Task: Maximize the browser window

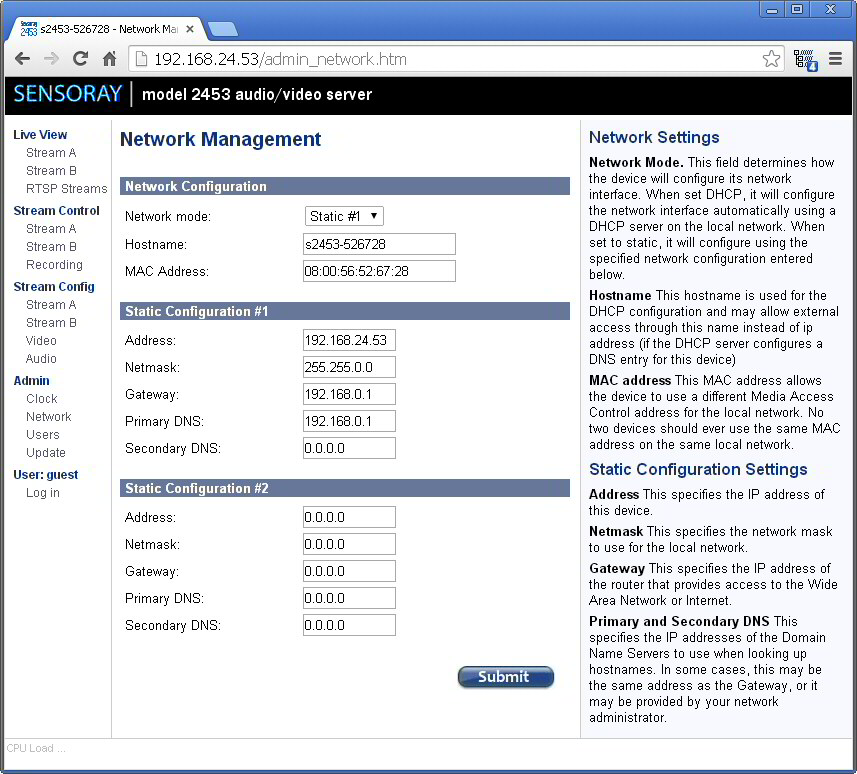Action: coord(797,9)
